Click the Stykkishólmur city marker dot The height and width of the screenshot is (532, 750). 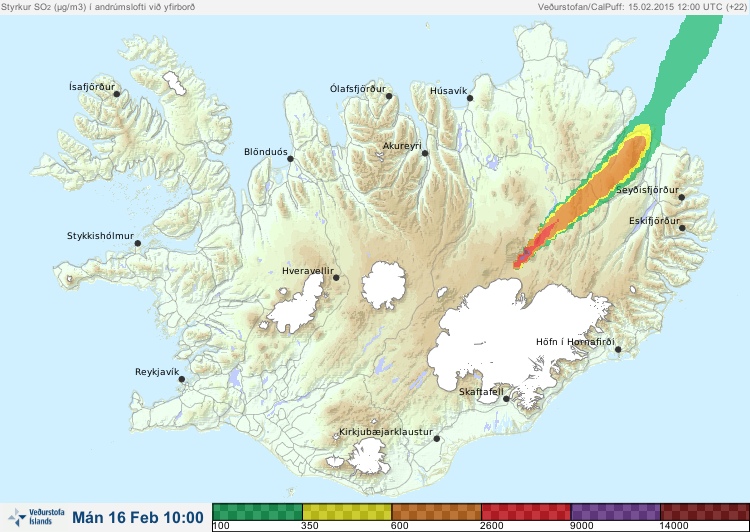[x=138, y=244]
